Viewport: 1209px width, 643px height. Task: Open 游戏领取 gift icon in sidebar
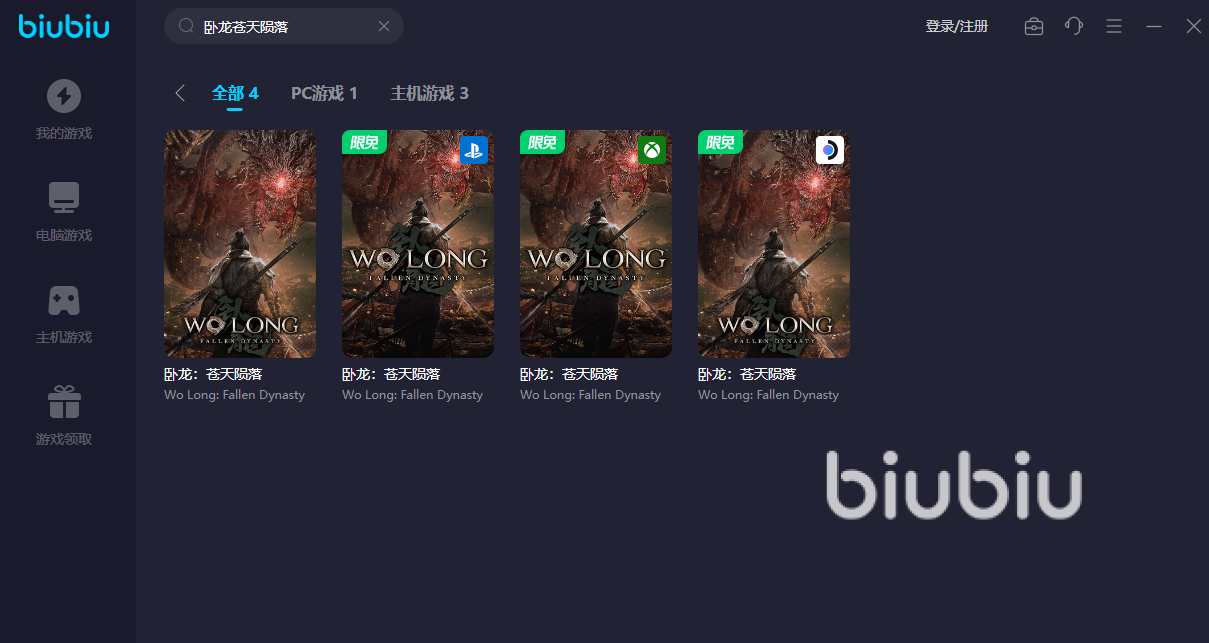64,402
